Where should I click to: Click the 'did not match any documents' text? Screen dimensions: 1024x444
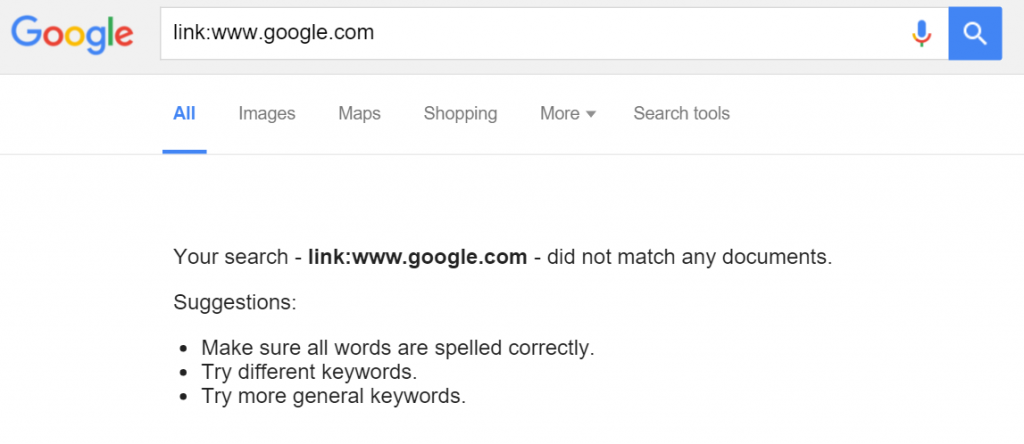(689, 257)
